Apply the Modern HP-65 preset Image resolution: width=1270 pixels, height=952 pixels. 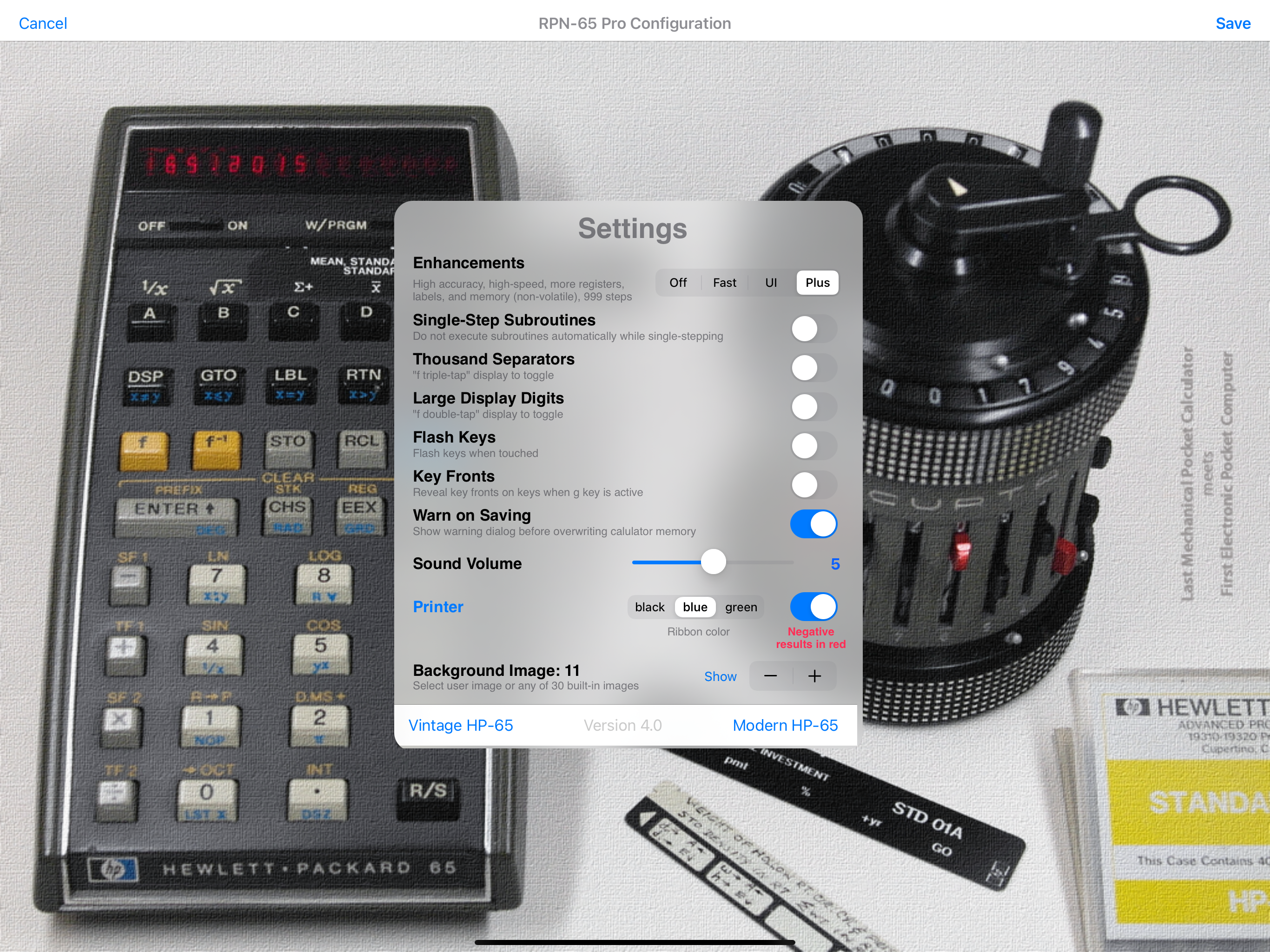(785, 725)
